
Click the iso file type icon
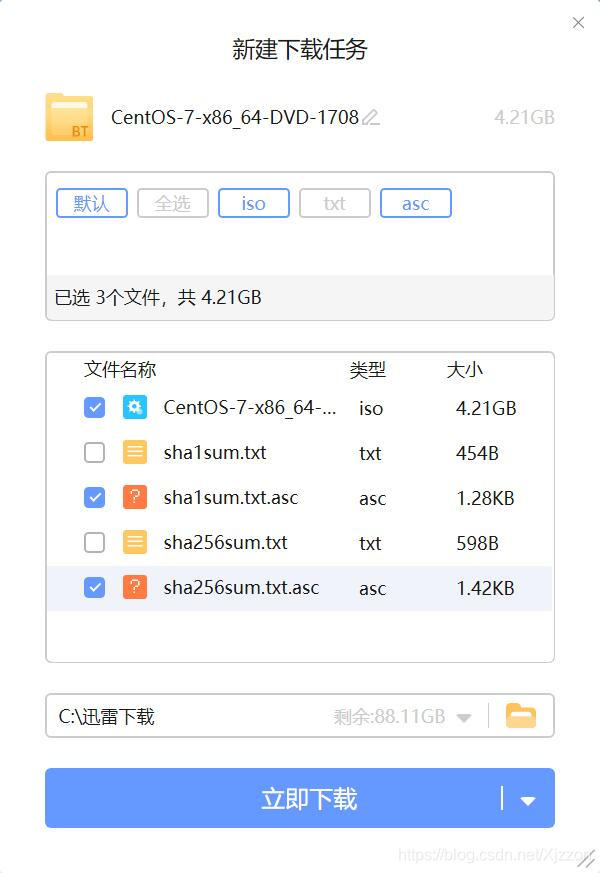click(135, 408)
